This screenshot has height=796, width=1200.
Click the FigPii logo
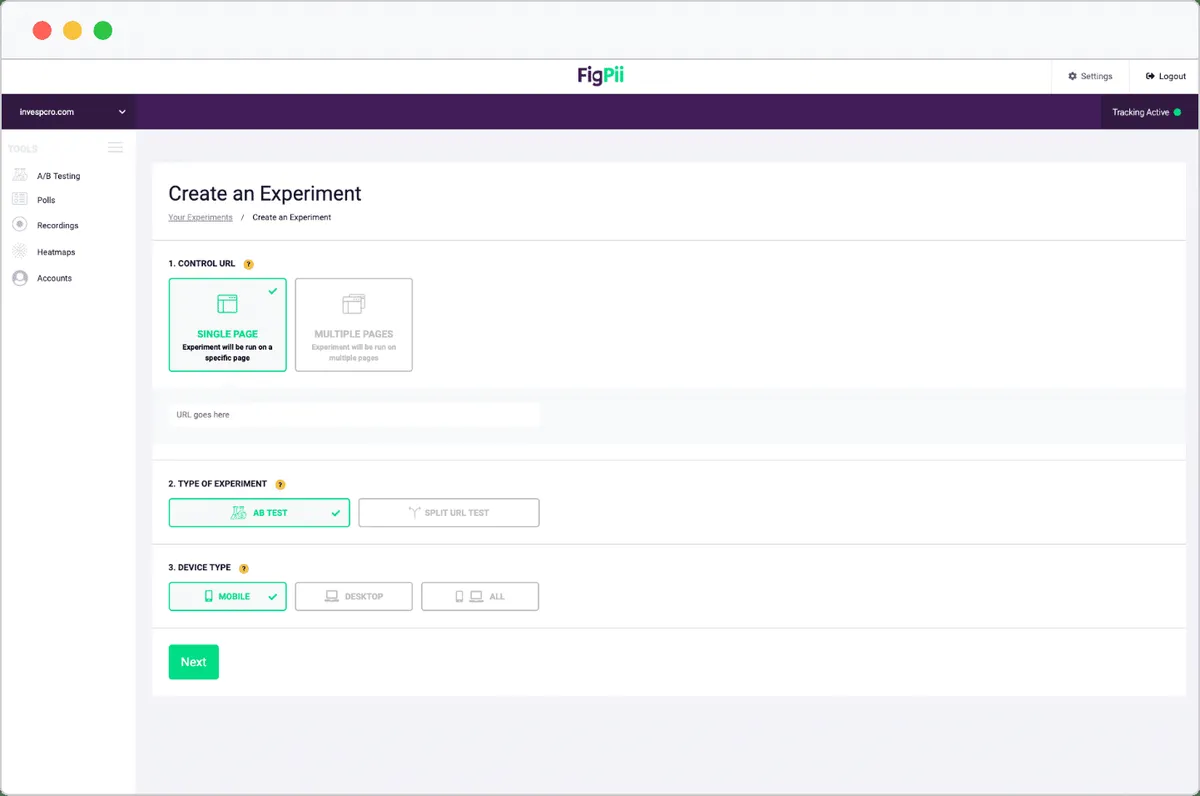point(601,75)
